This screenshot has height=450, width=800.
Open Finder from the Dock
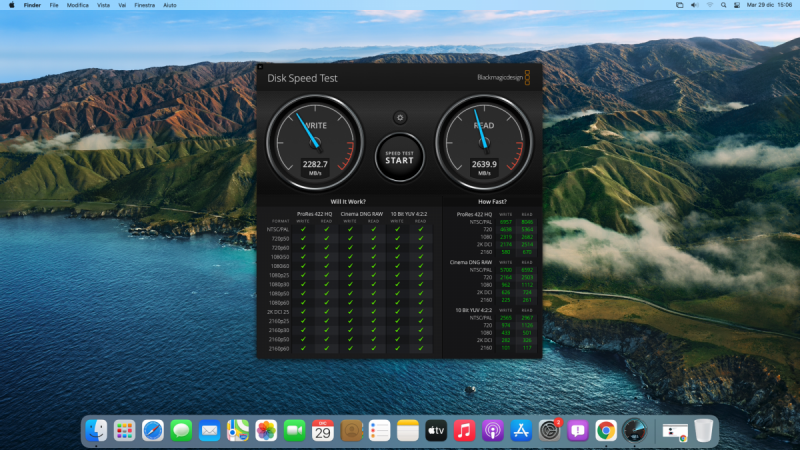point(96,431)
